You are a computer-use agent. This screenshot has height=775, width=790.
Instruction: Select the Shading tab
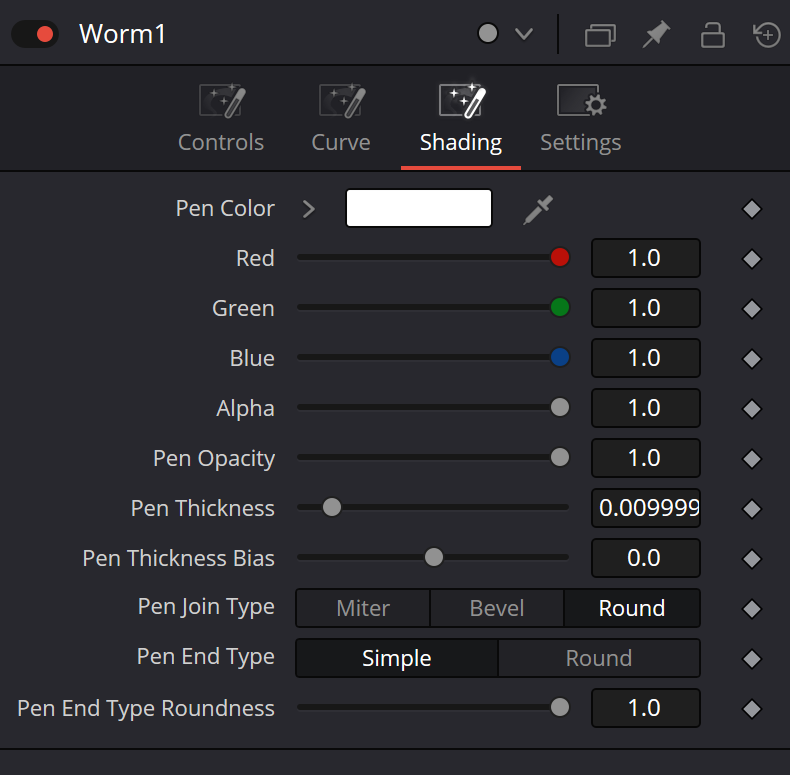[461, 118]
